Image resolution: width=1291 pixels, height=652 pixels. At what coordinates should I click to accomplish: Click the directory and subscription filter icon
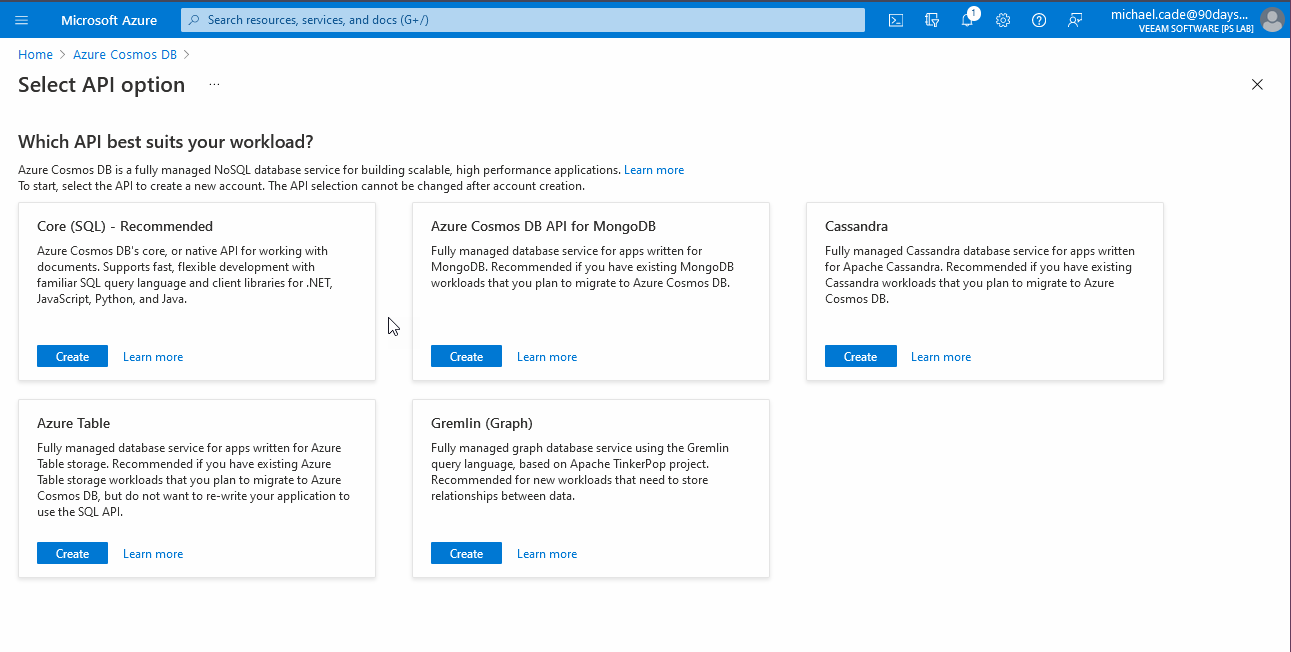click(x=932, y=19)
